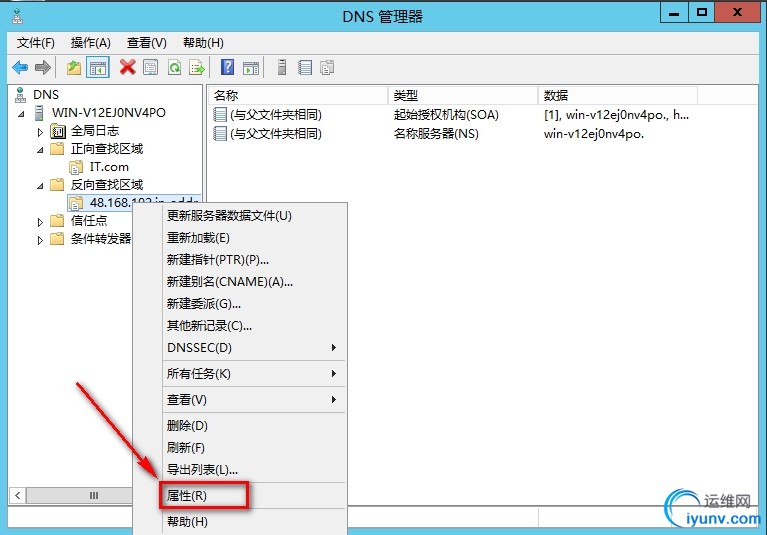Screen dimensions: 767x535
Task: Sort by the 类型 column header
Action: 463,95
